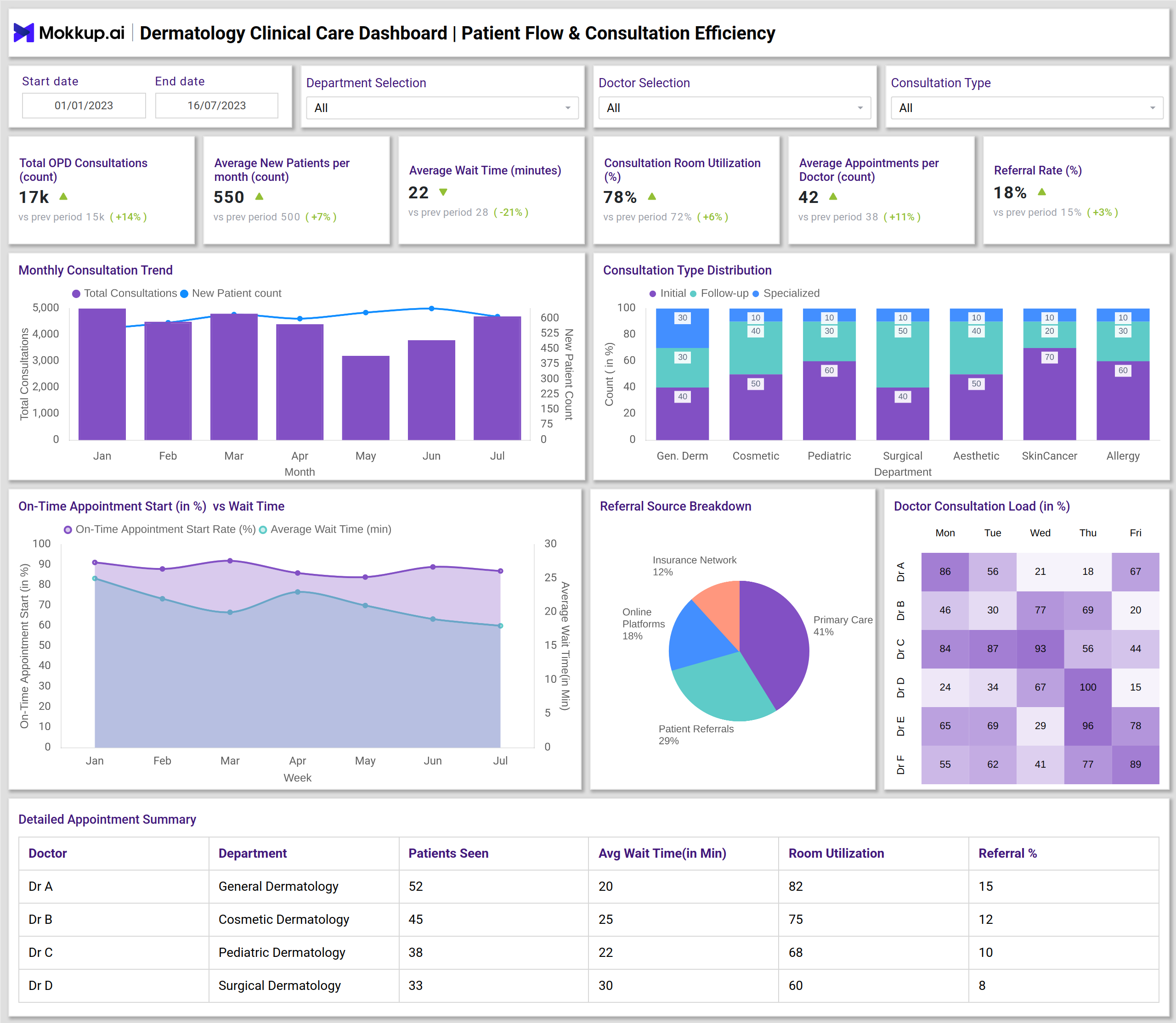The image size is (1176, 1023).
Task: Click Dr E Wed heatmap cell 29
Action: tap(1040, 725)
